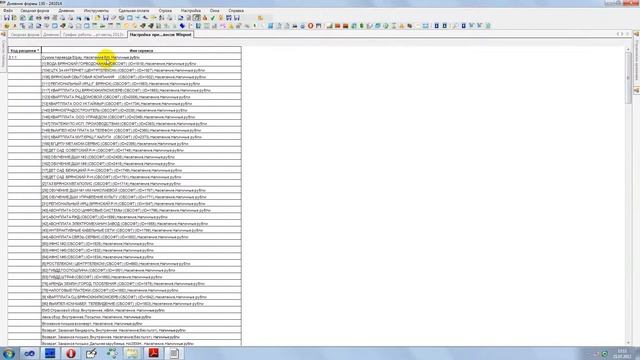The image size is (640, 360).
Task: Open the Окна menu
Action: (215, 11)
